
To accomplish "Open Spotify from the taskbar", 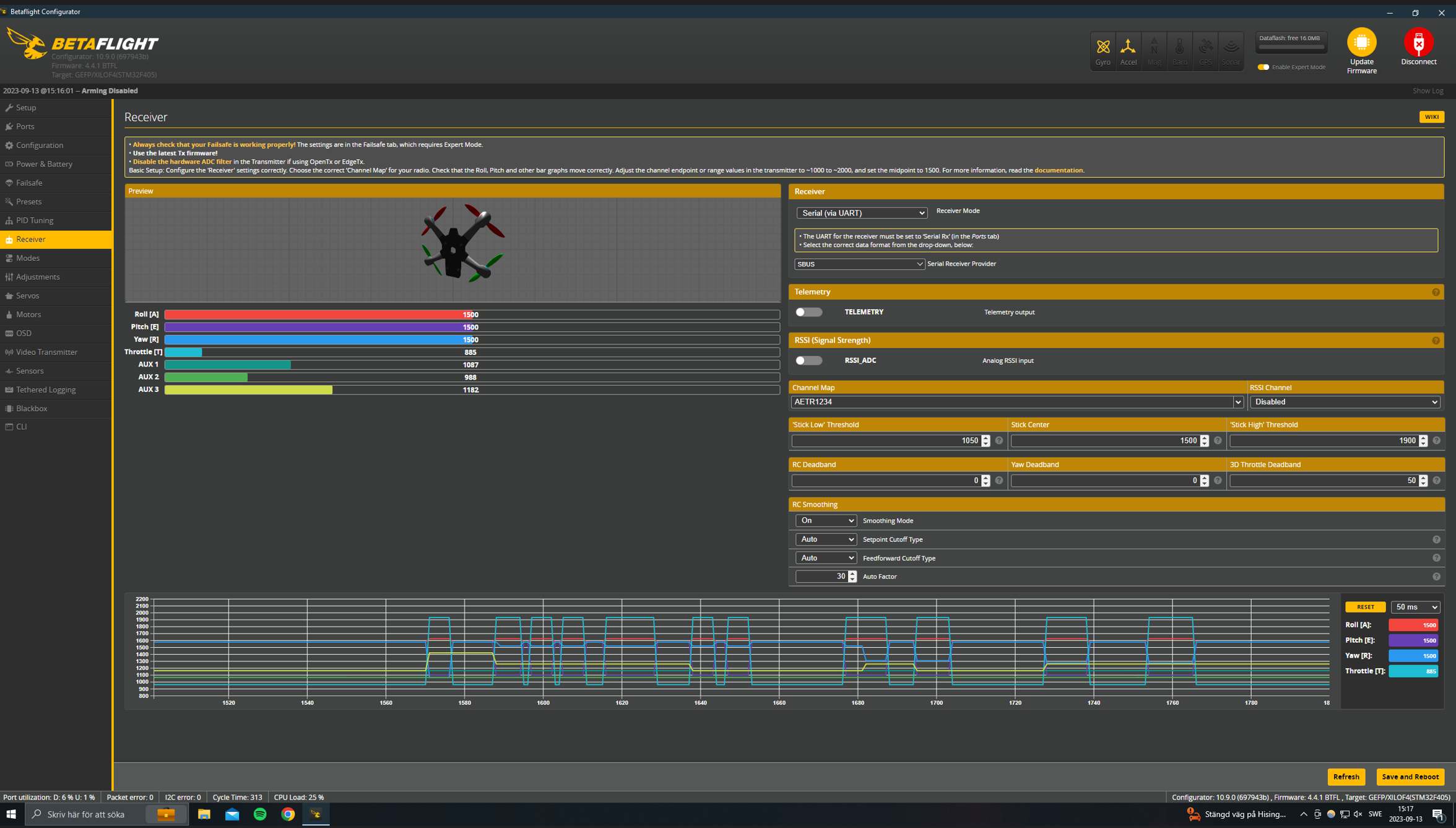I will 260,814.
